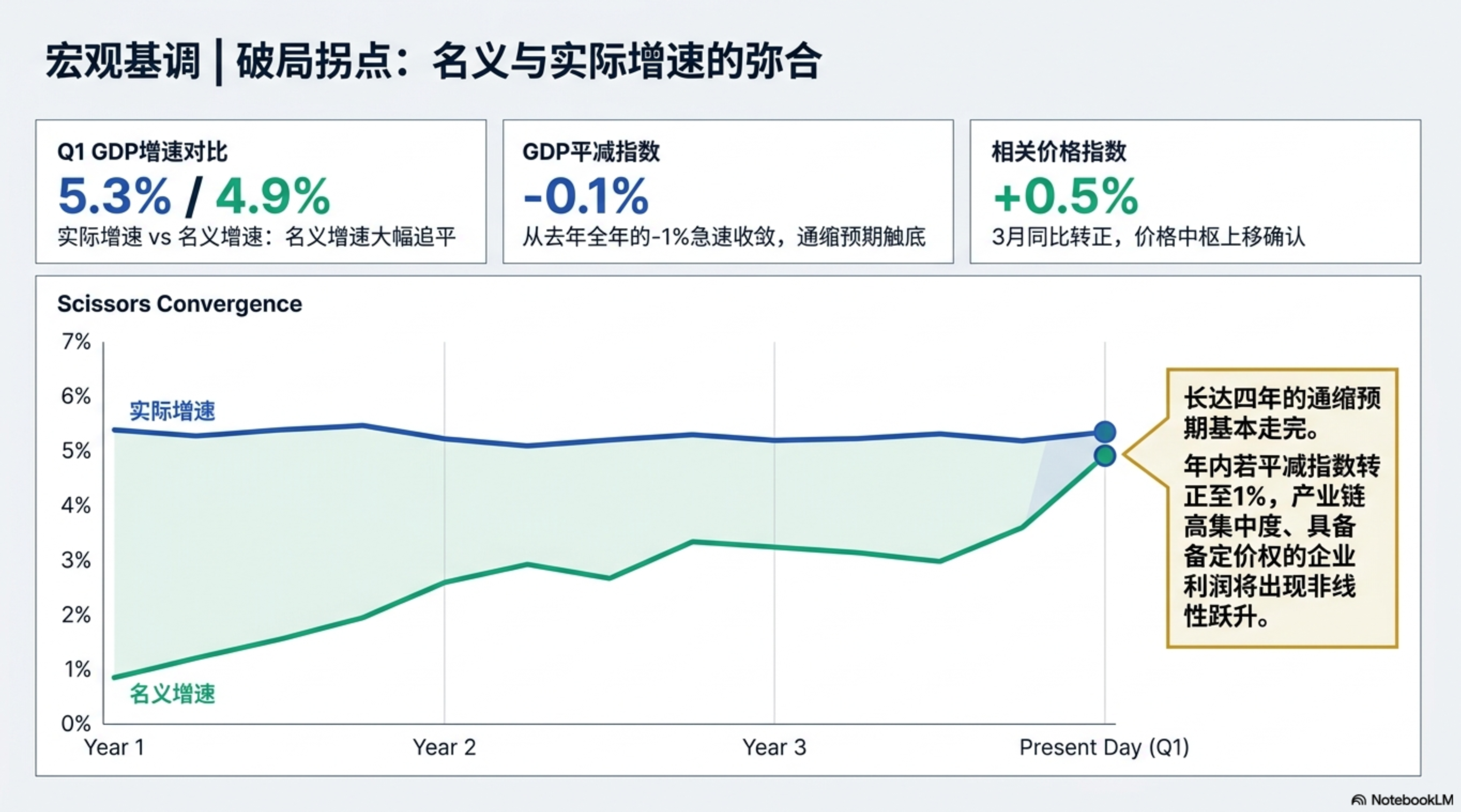Screen dimensions: 1461x812
Task: Select the Scissors Convergence chart title
Action: [180, 304]
